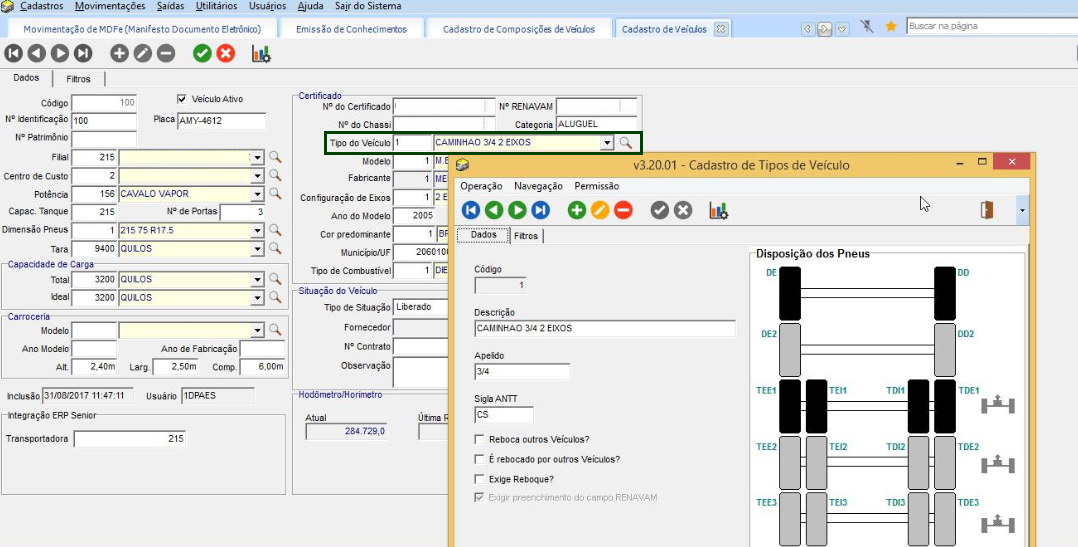1078x547 pixels.
Task: Expand the Tipo do Veículo dropdown
Action: tap(606, 143)
